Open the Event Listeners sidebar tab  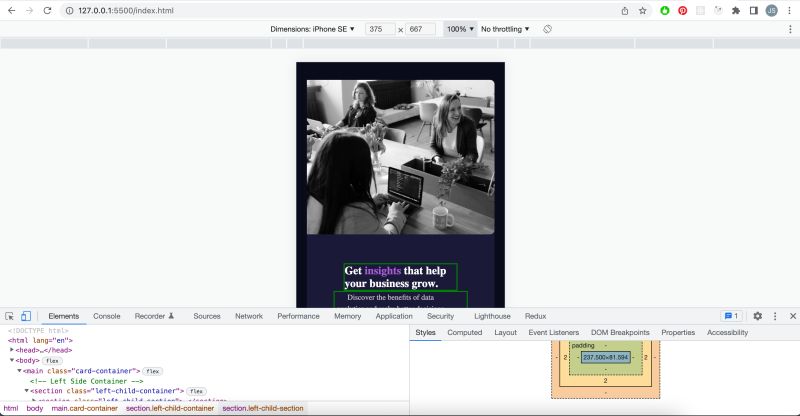point(554,332)
